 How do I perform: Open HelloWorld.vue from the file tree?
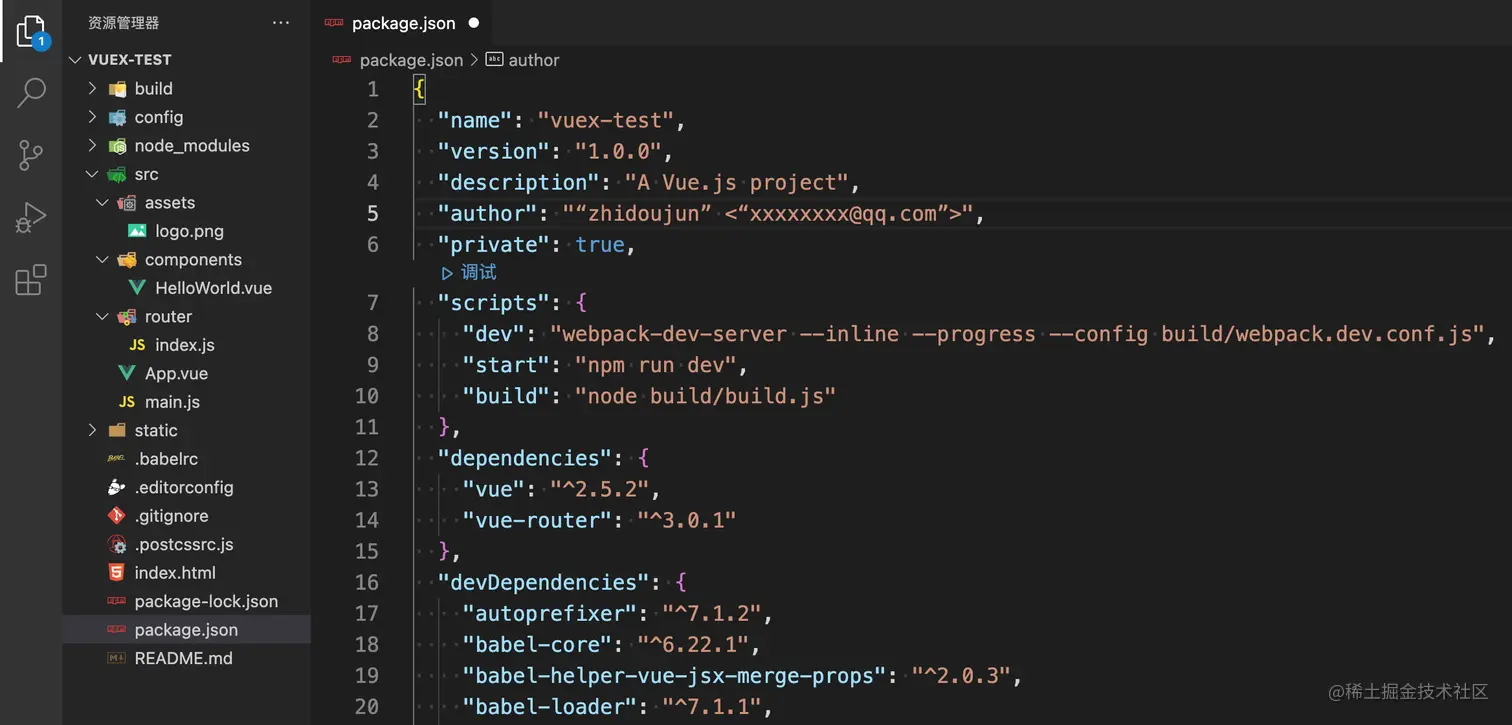213,288
